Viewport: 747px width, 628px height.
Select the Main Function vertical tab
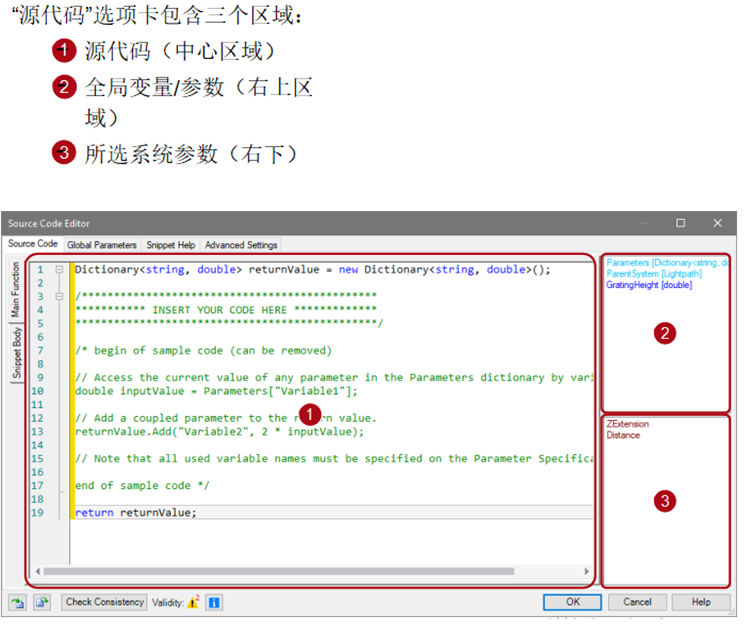(x=16, y=291)
